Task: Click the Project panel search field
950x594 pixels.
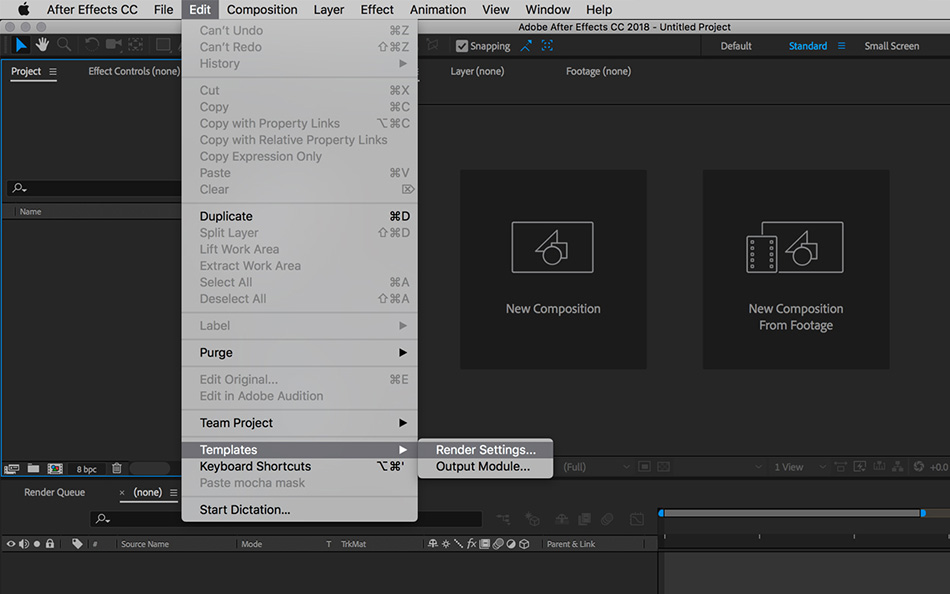Action: pyautogui.click(x=95, y=188)
